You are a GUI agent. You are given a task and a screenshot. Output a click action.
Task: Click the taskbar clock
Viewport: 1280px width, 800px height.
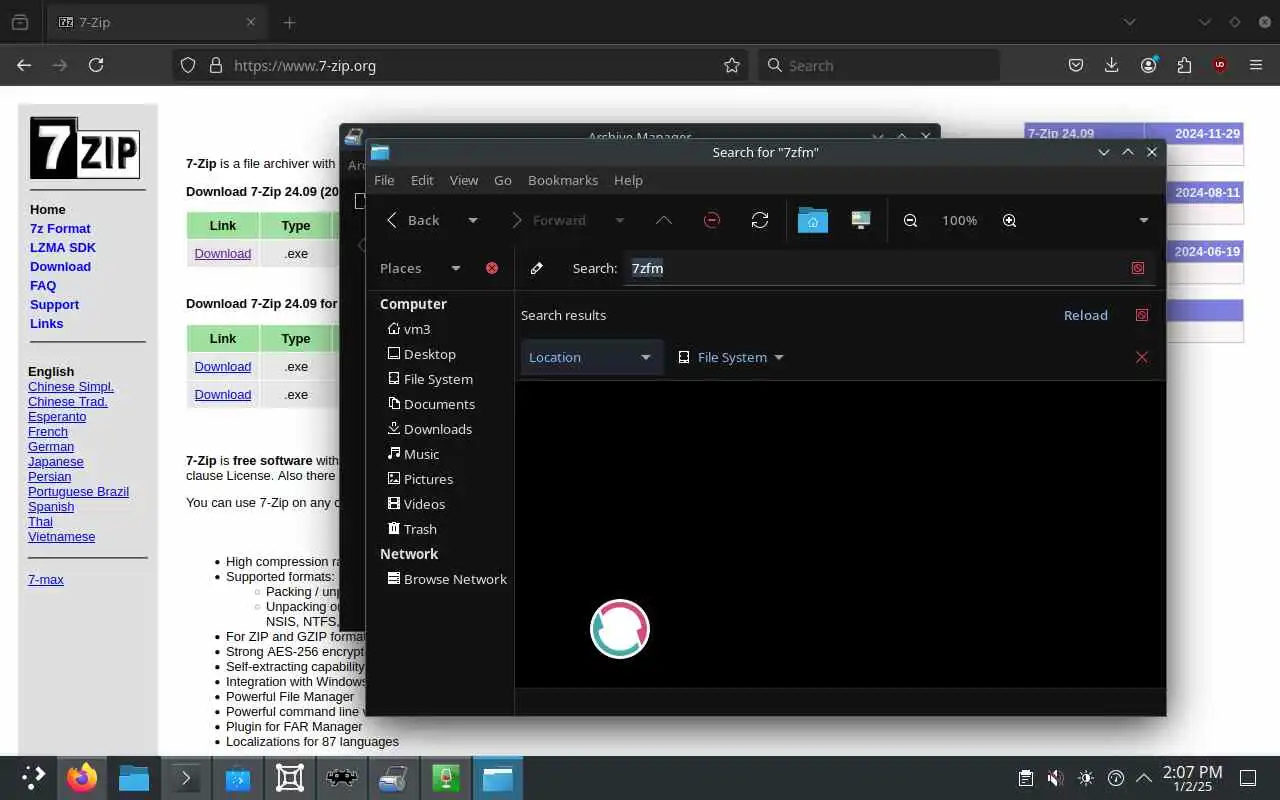1192,778
